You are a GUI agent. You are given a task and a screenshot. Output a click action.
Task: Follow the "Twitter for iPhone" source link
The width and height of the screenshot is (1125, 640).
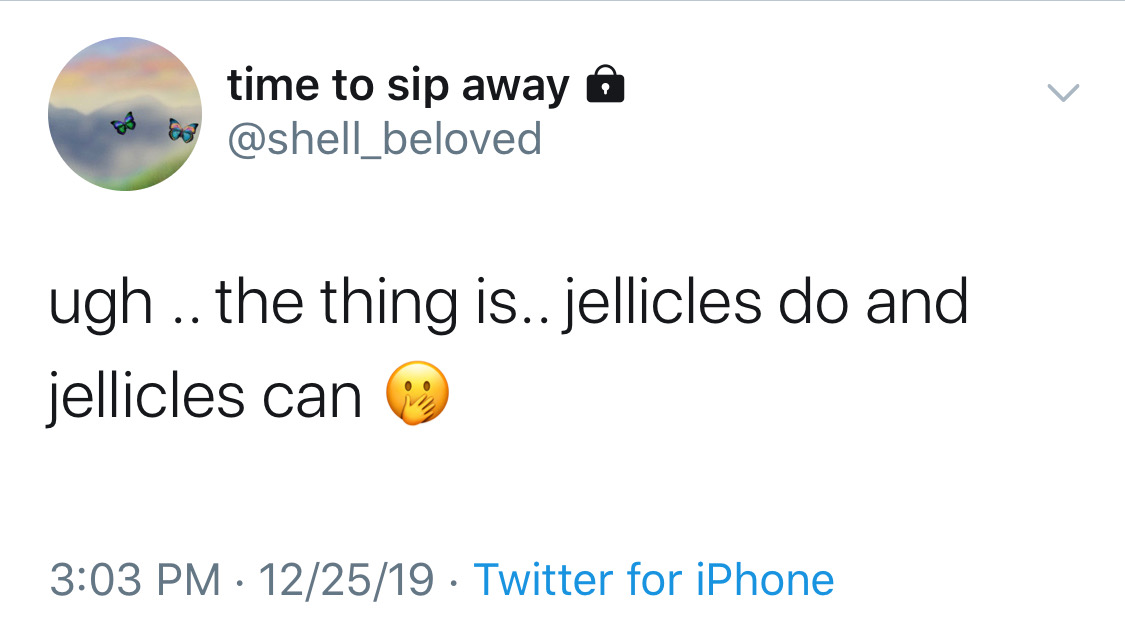click(653, 579)
